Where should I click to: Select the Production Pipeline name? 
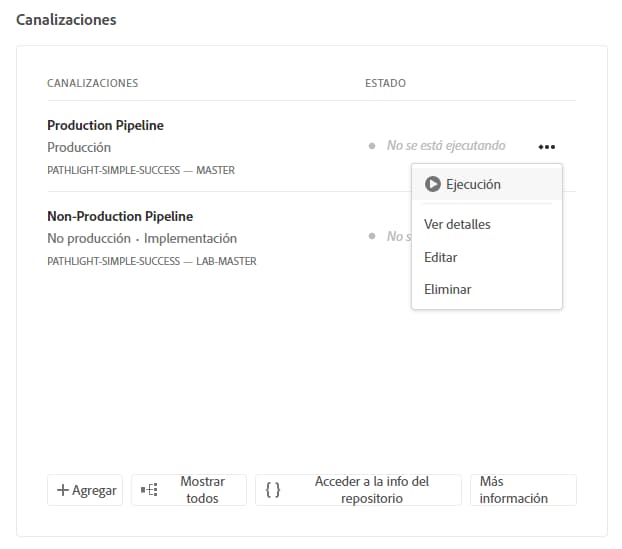click(105, 125)
